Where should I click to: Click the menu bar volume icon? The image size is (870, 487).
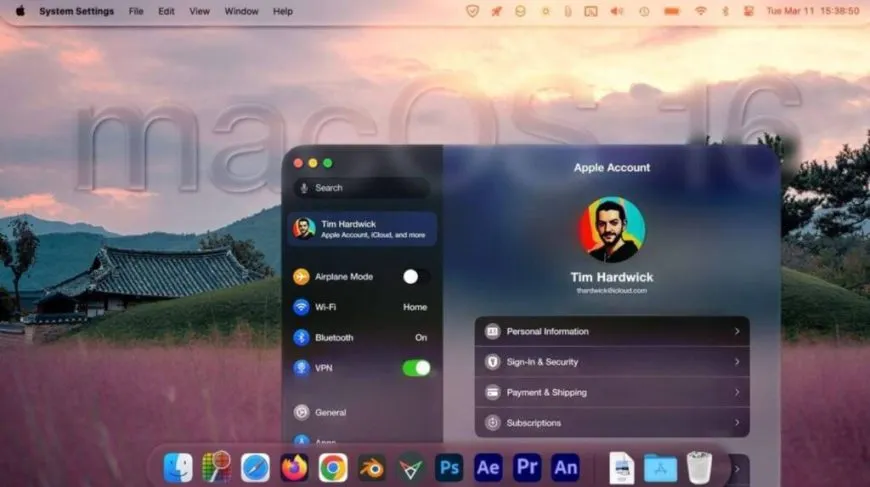(617, 11)
